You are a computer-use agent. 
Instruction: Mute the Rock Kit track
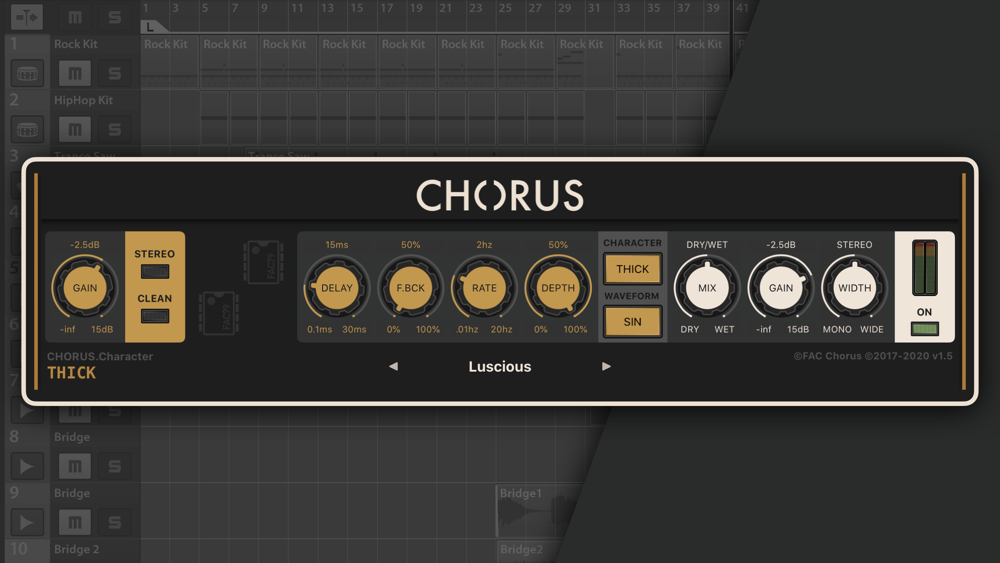75,73
